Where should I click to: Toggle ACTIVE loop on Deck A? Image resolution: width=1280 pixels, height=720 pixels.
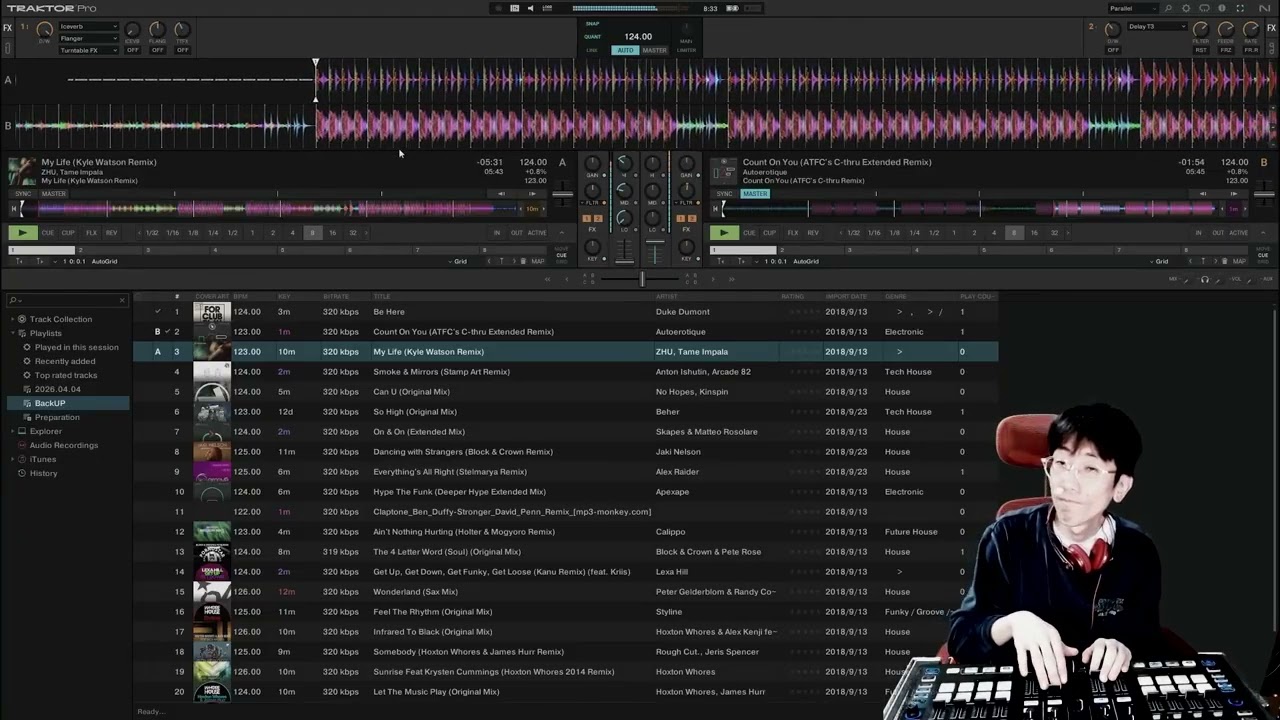(538, 233)
